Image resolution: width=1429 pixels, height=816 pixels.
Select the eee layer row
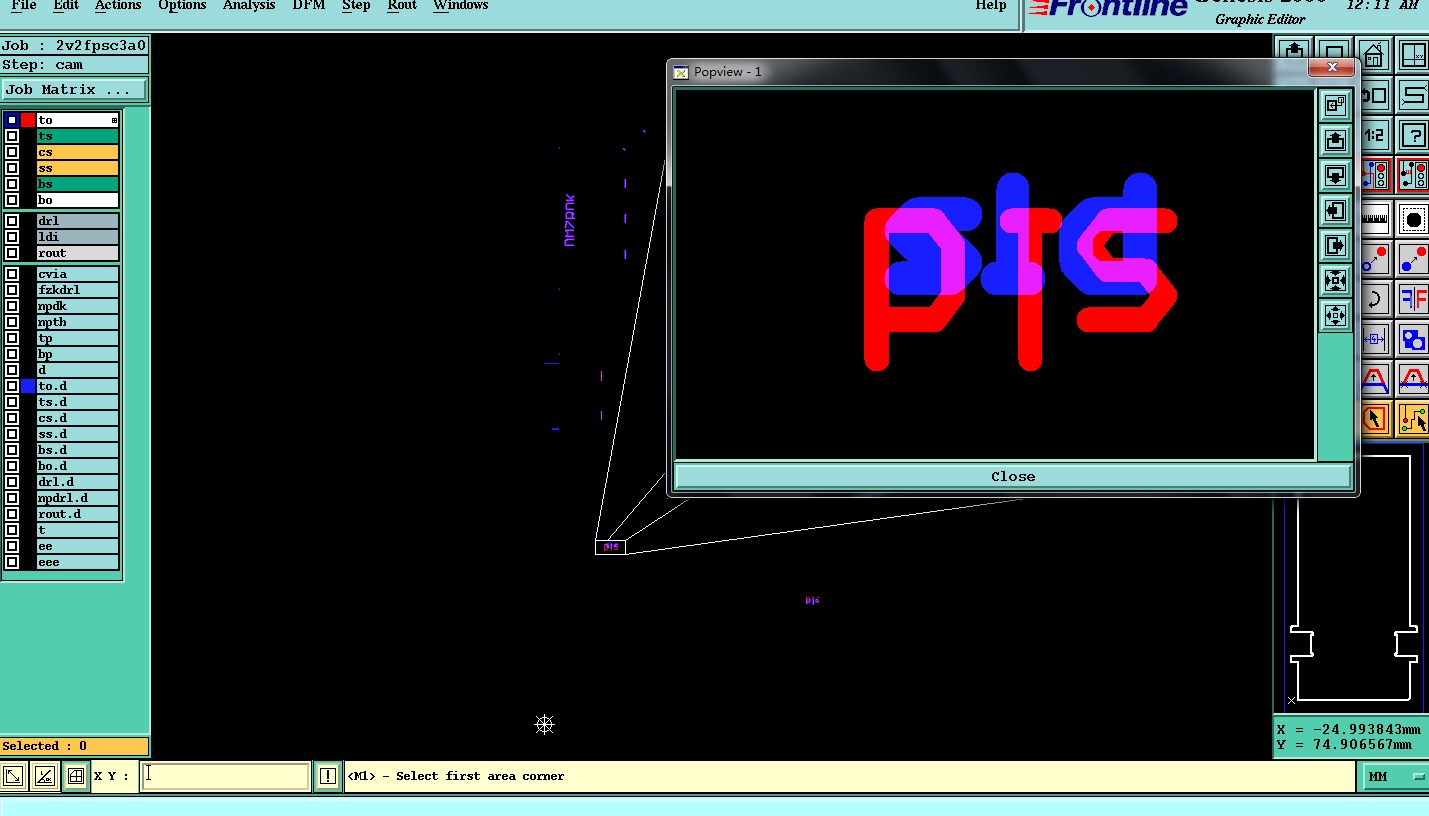click(78, 562)
